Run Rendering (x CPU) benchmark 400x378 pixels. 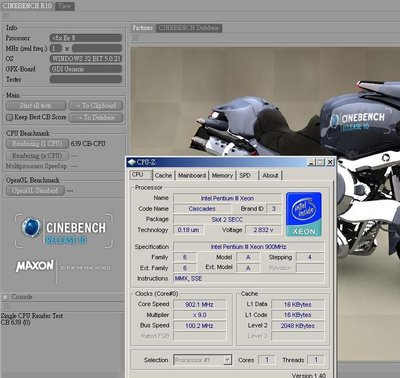tap(37, 156)
